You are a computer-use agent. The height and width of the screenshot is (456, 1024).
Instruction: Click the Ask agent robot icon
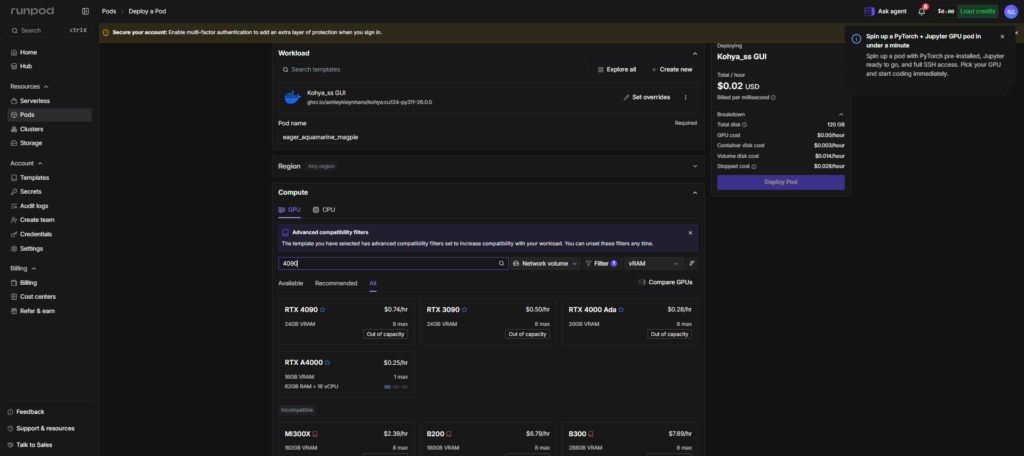coord(869,11)
